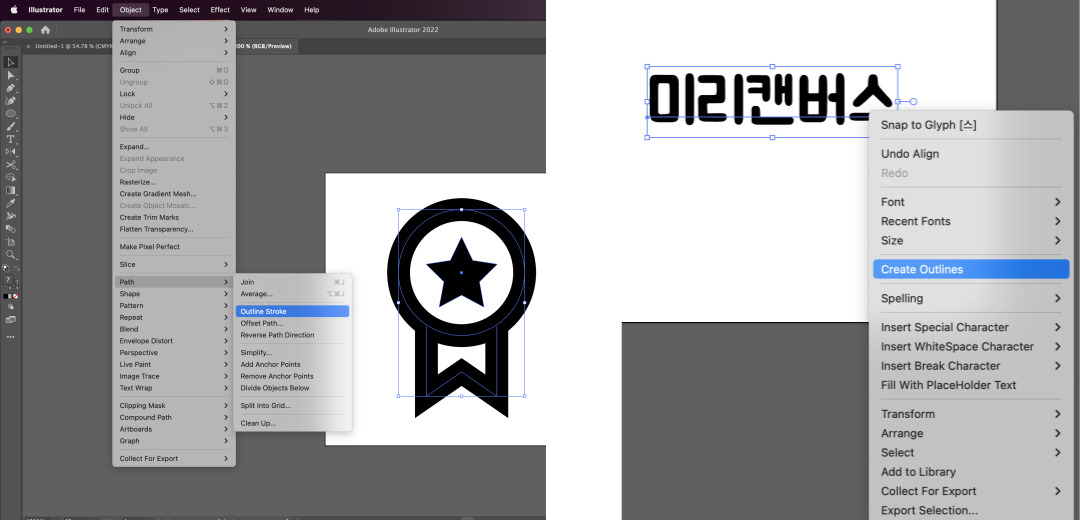Choose Fill With PlaceHolder Text

[x=970, y=385]
